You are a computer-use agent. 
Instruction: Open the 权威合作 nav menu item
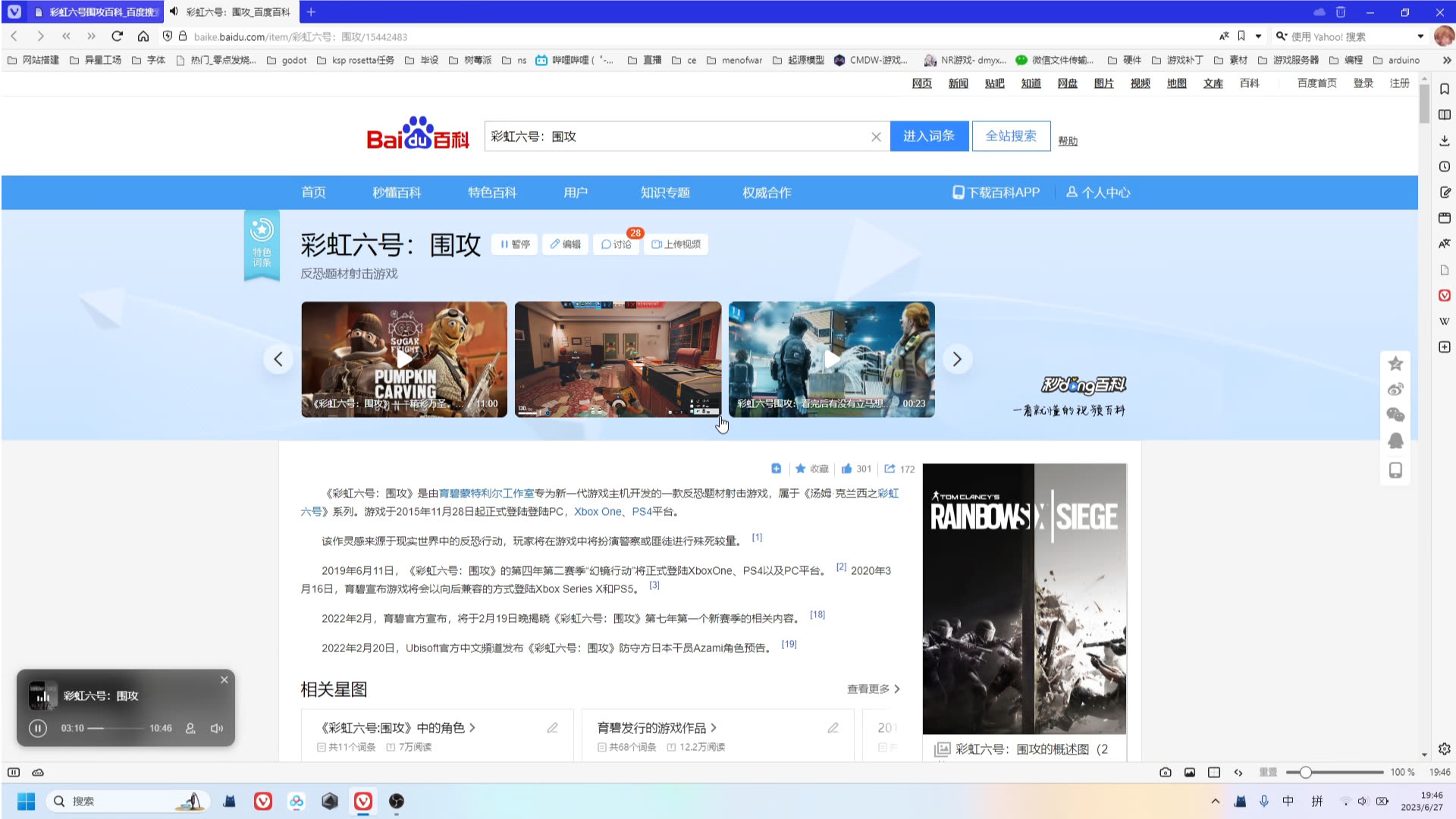767,193
